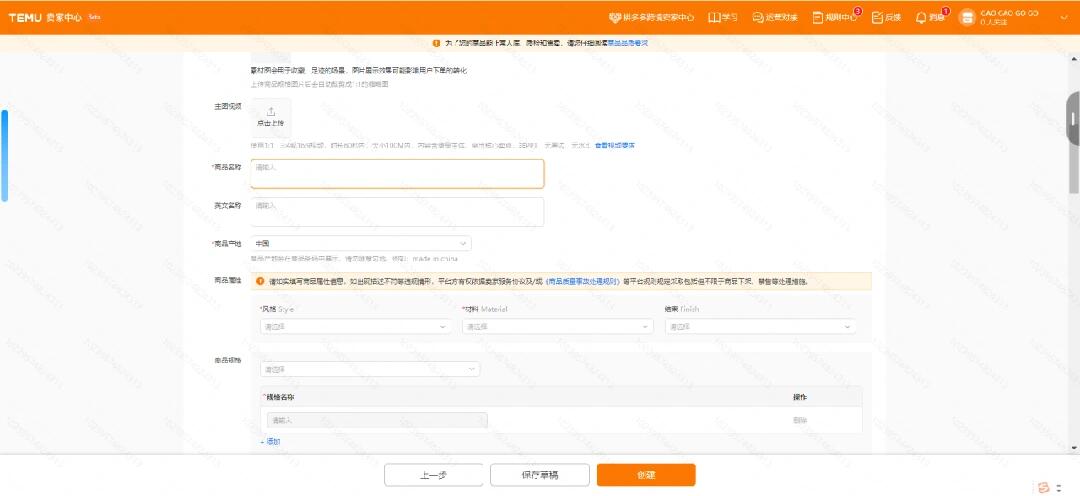Image resolution: width=1080 pixels, height=496 pixels.
Task: Click the 添加 add specification link
Action: 271,442
